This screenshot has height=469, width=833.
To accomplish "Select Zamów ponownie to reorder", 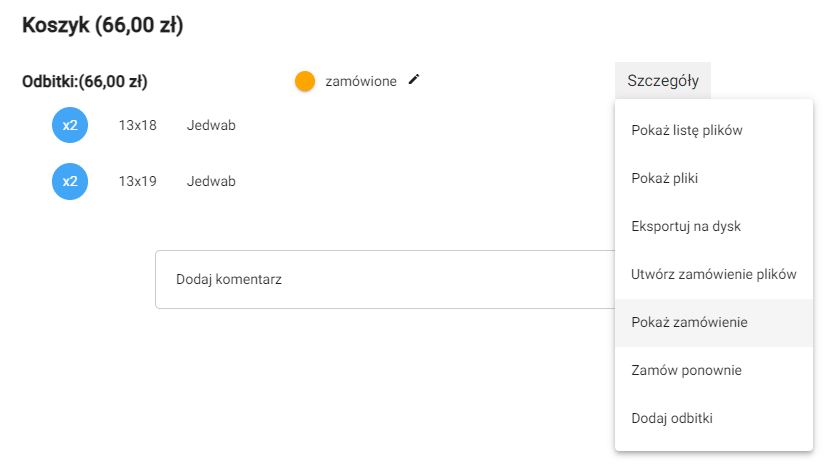I will pyautogui.click(x=687, y=370).
